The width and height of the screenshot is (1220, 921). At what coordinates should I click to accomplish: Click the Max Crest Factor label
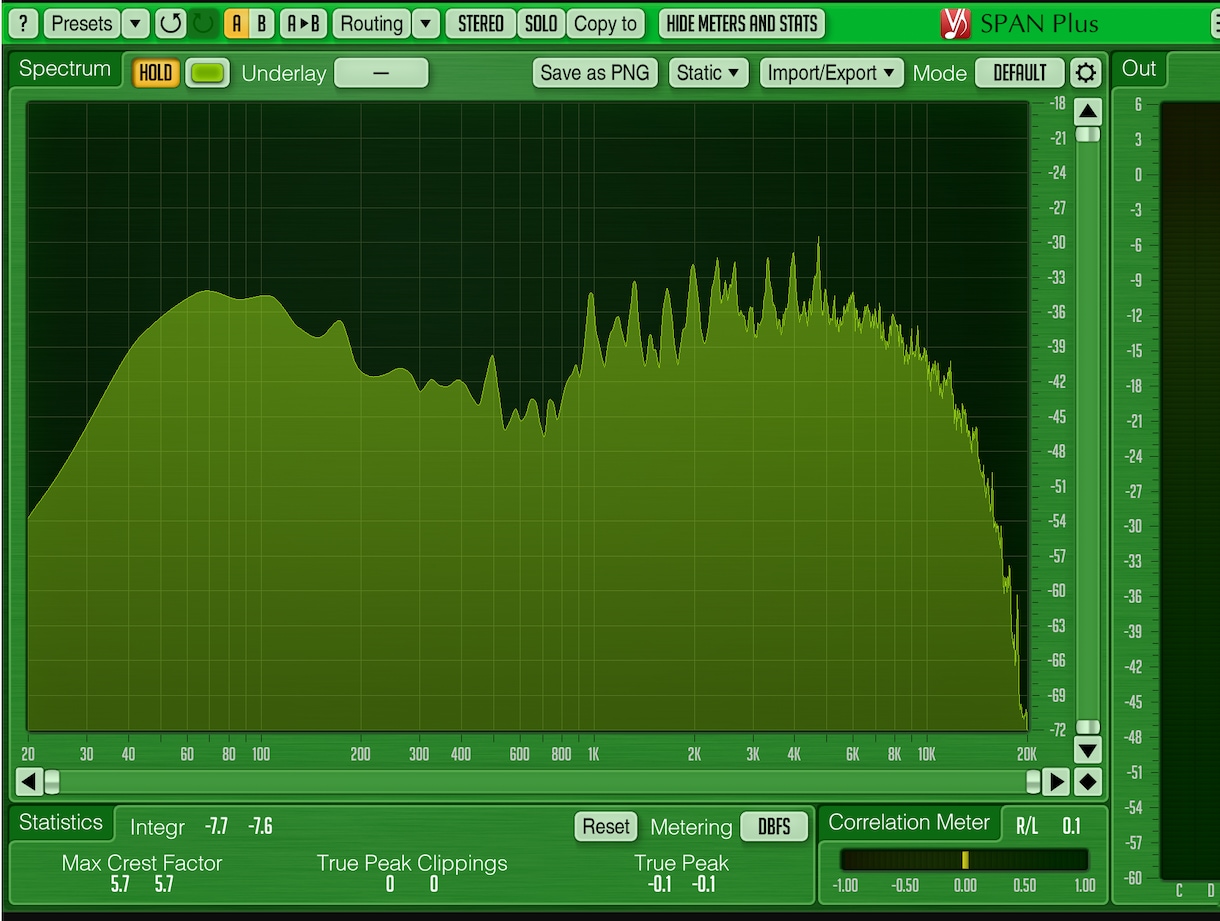142,863
